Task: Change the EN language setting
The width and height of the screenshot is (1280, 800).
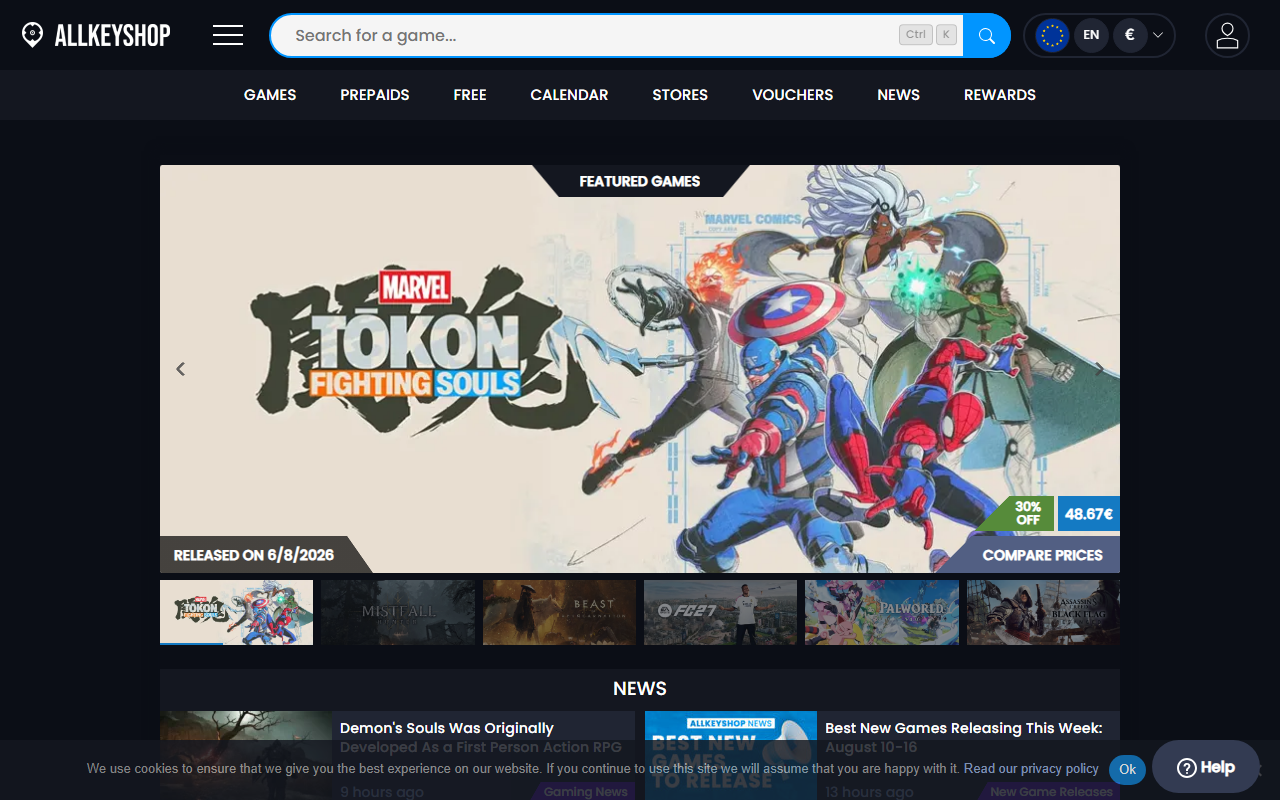Action: (1091, 35)
